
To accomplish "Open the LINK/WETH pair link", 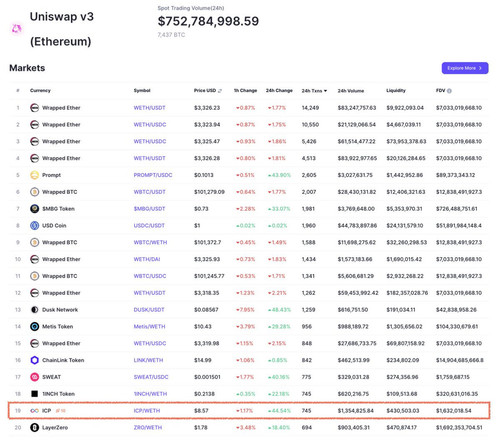I will 148,360.
